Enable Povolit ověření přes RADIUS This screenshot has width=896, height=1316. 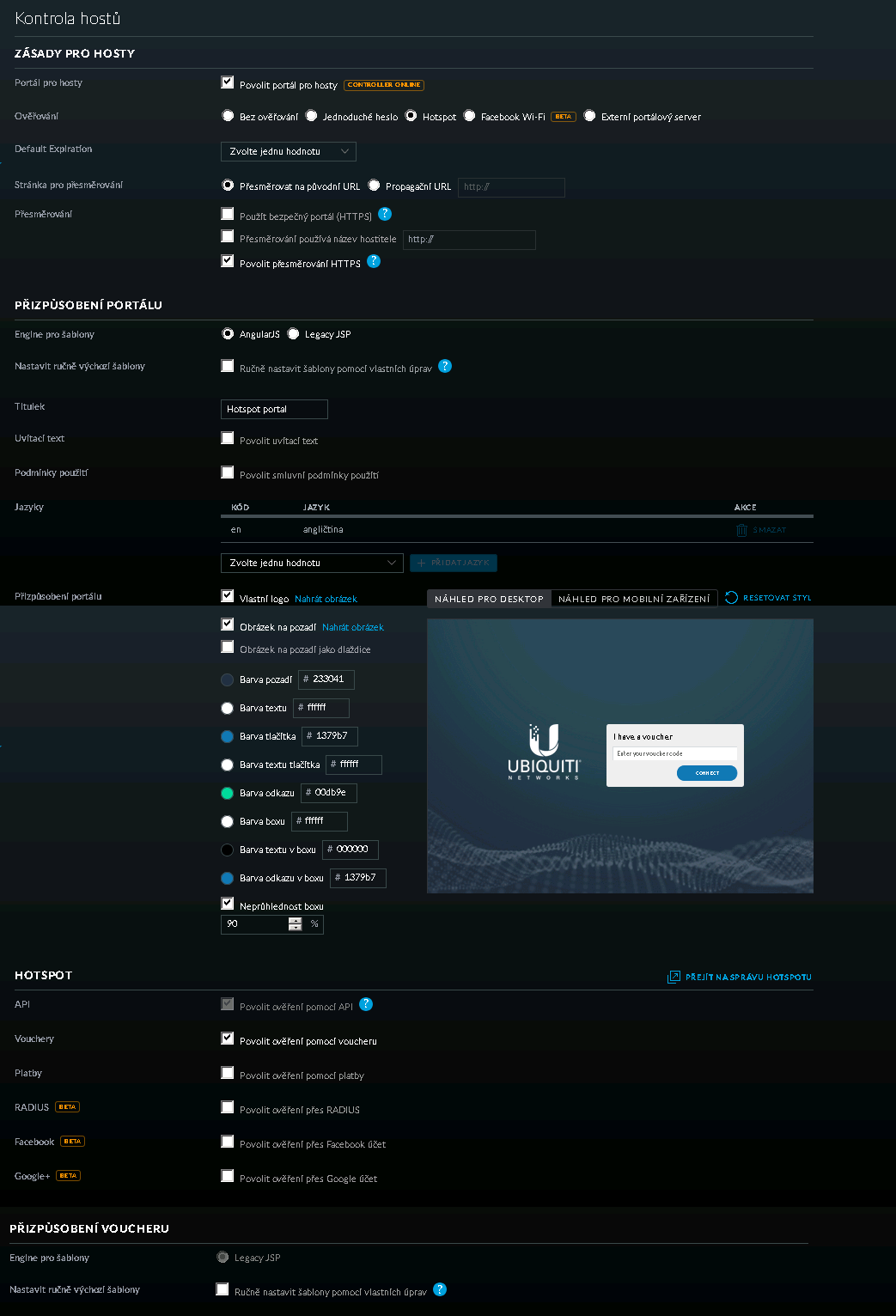[228, 1107]
